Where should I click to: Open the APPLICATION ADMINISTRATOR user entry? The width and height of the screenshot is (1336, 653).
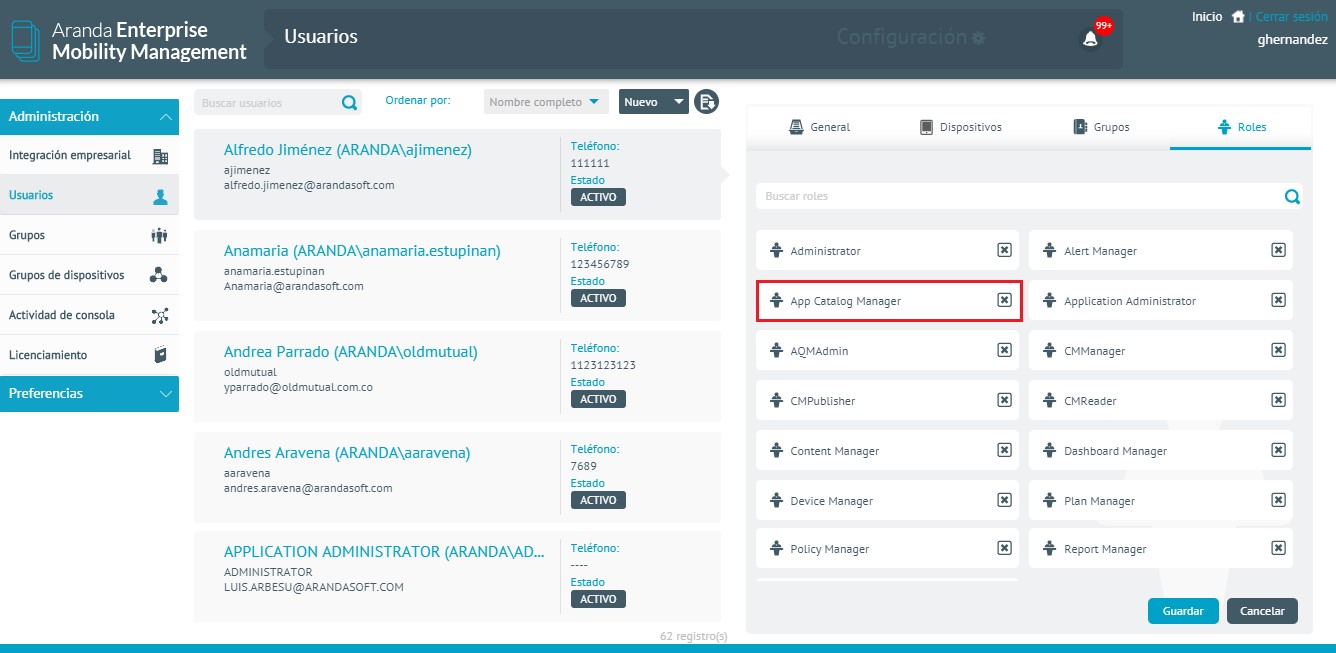(457, 577)
